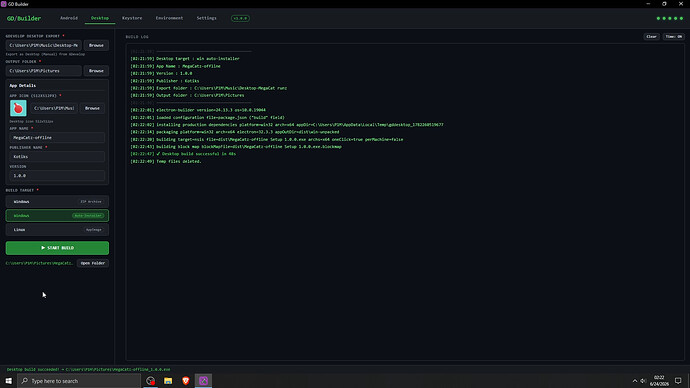This screenshot has height=388, width=690.
Task: Select Linux AppImage build target
Action: (x=57, y=230)
